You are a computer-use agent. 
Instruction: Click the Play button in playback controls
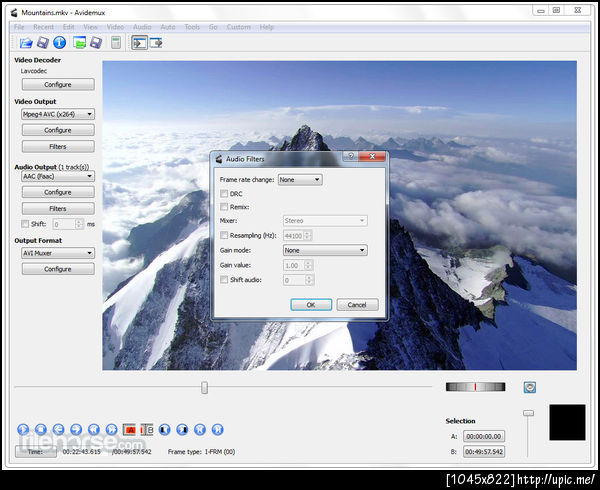(x=23, y=429)
